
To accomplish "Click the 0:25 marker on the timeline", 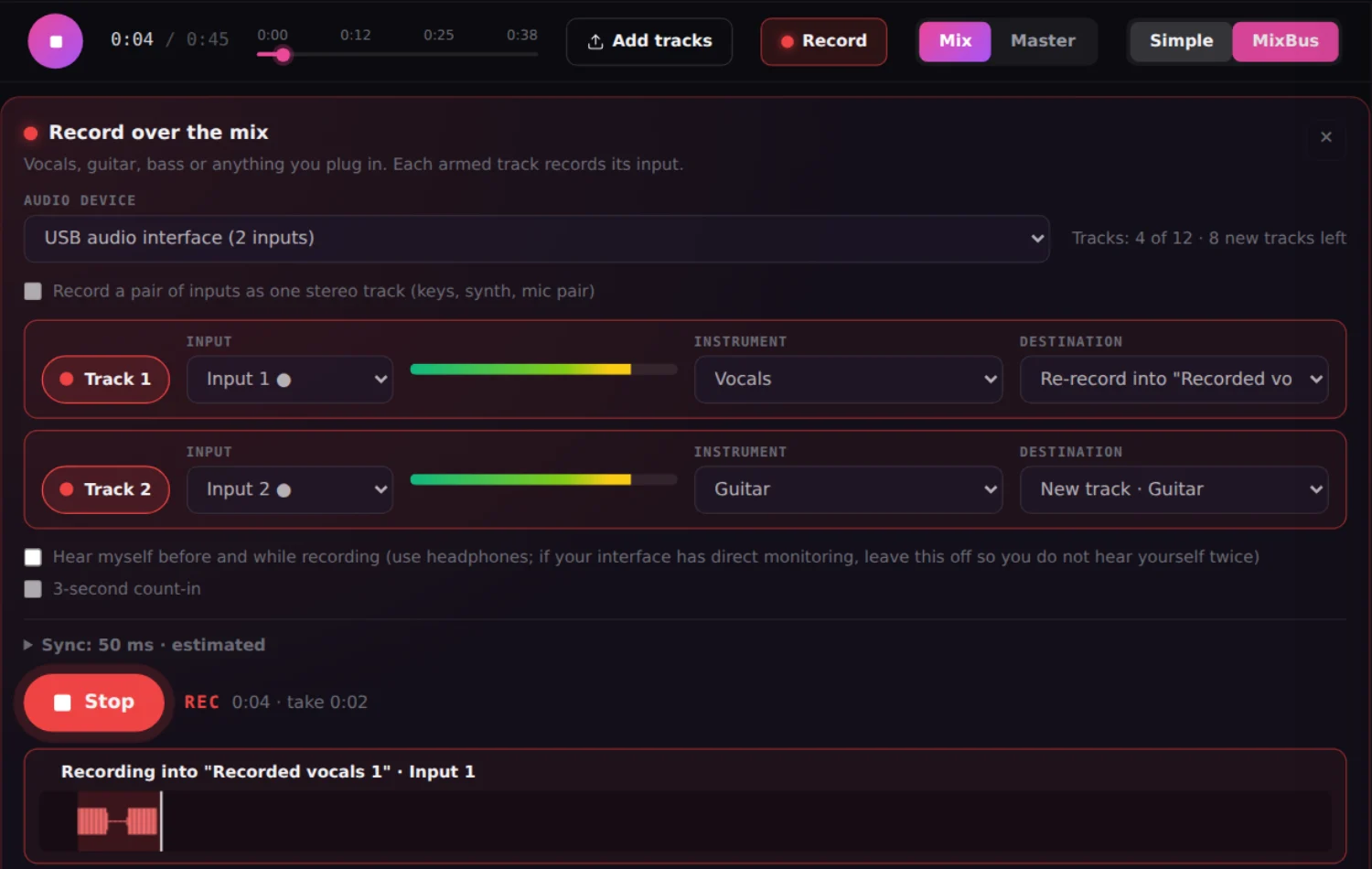I will pyautogui.click(x=439, y=35).
